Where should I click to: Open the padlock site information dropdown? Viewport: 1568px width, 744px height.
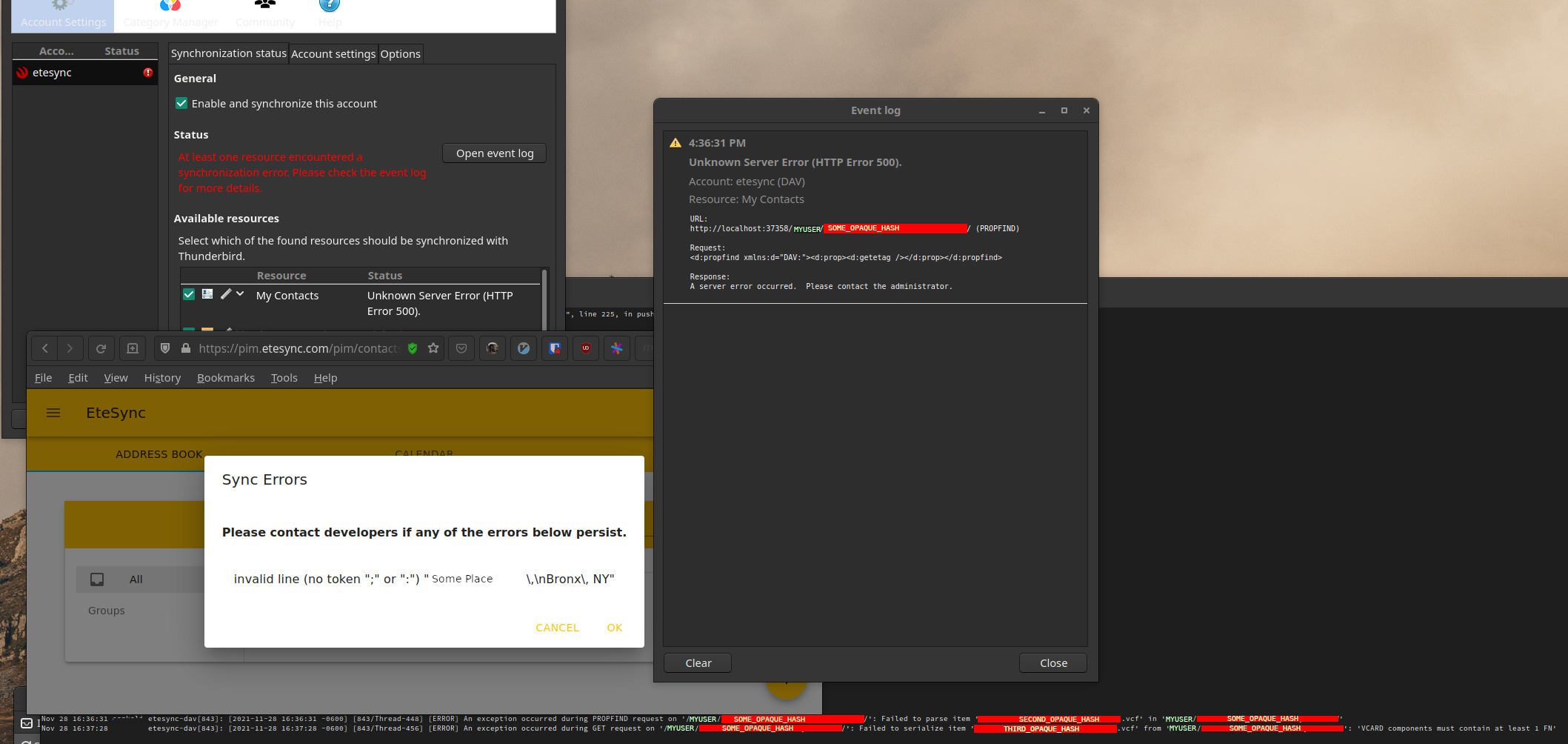point(186,348)
